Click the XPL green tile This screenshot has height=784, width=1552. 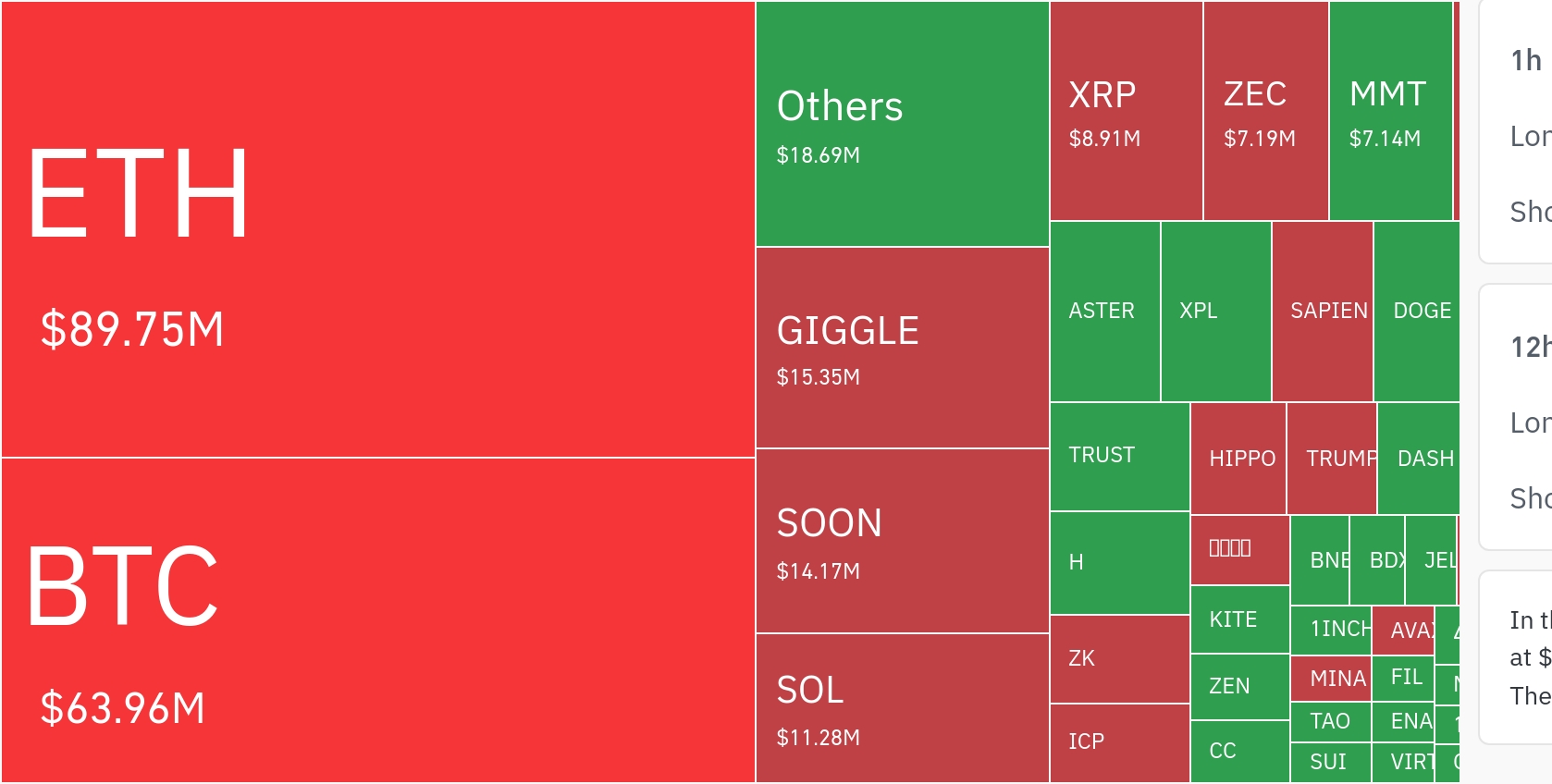pyautogui.click(x=1215, y=312)
